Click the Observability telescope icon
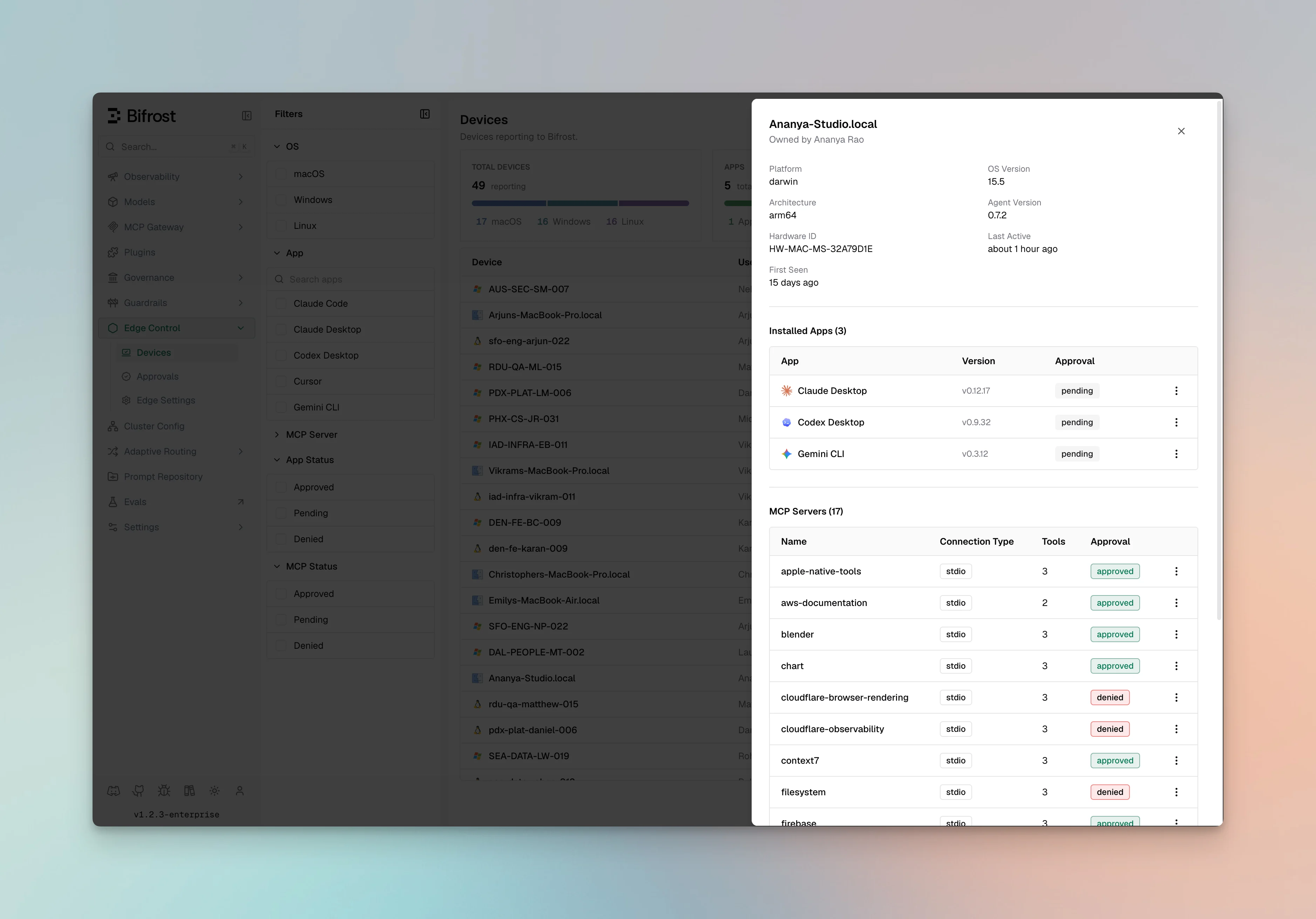 point(113,176)
